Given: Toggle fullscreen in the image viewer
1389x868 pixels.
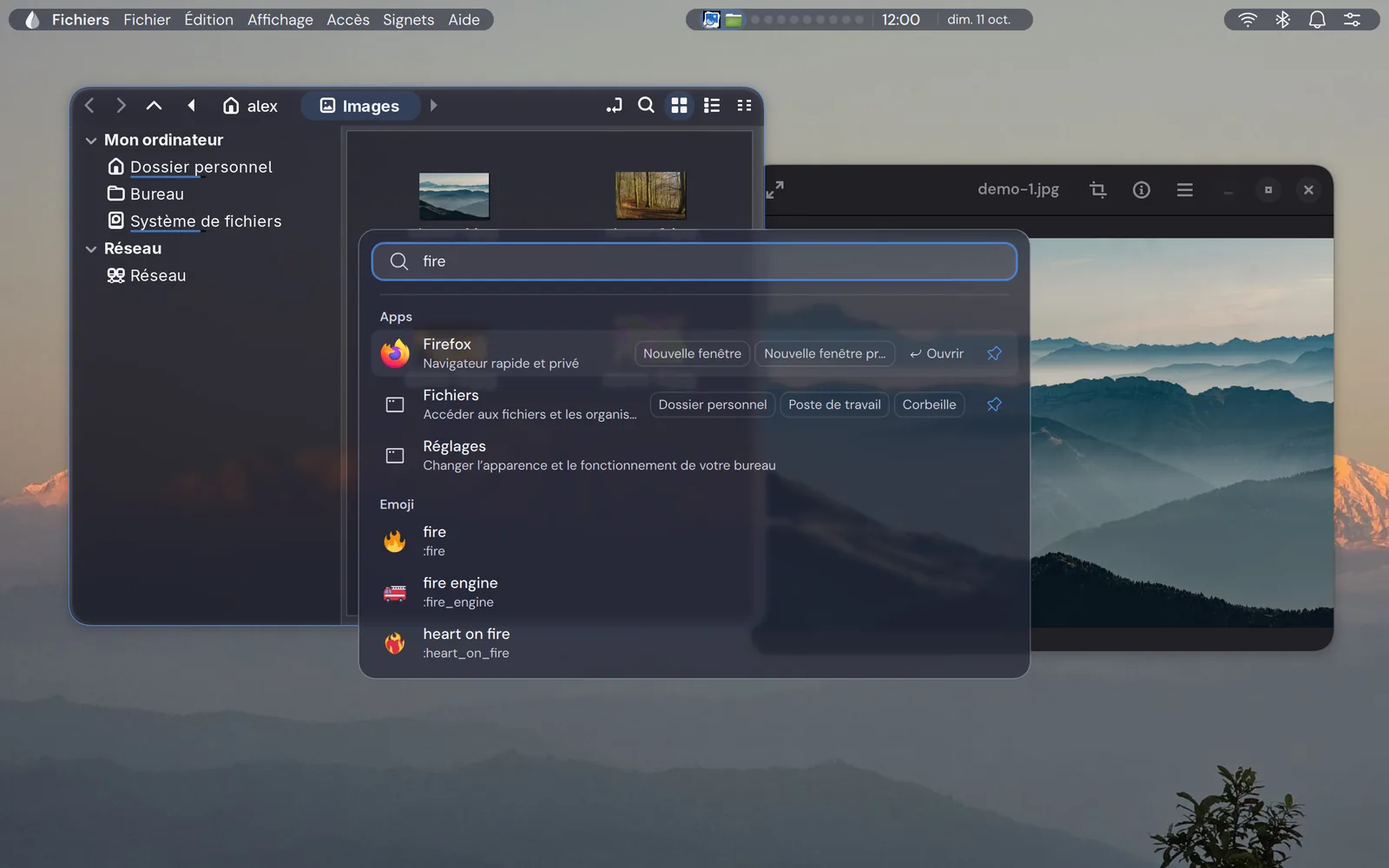Looking at the screenshot, I should coord(774,189).
